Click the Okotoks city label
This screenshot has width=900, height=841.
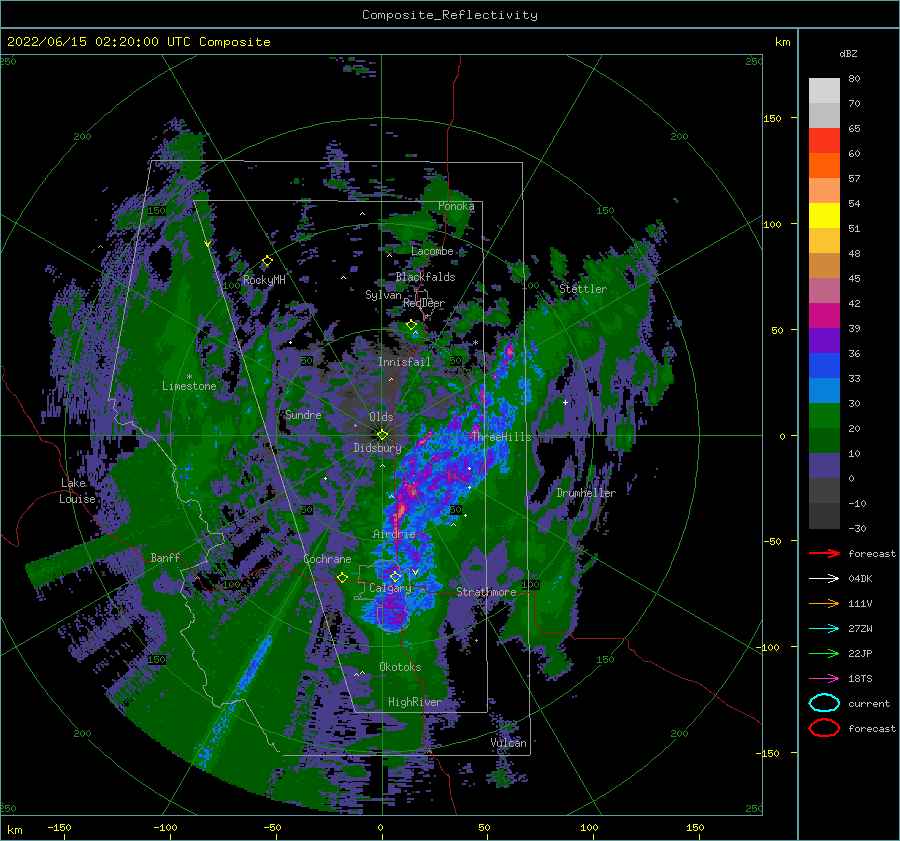(400, 667)
